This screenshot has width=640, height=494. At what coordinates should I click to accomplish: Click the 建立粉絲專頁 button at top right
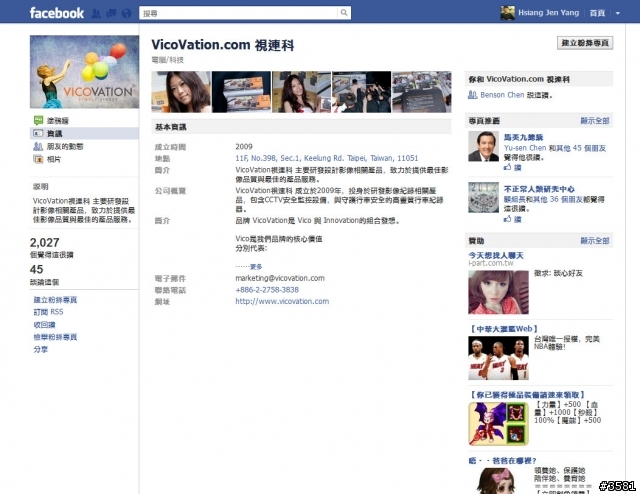click(585, 43)
